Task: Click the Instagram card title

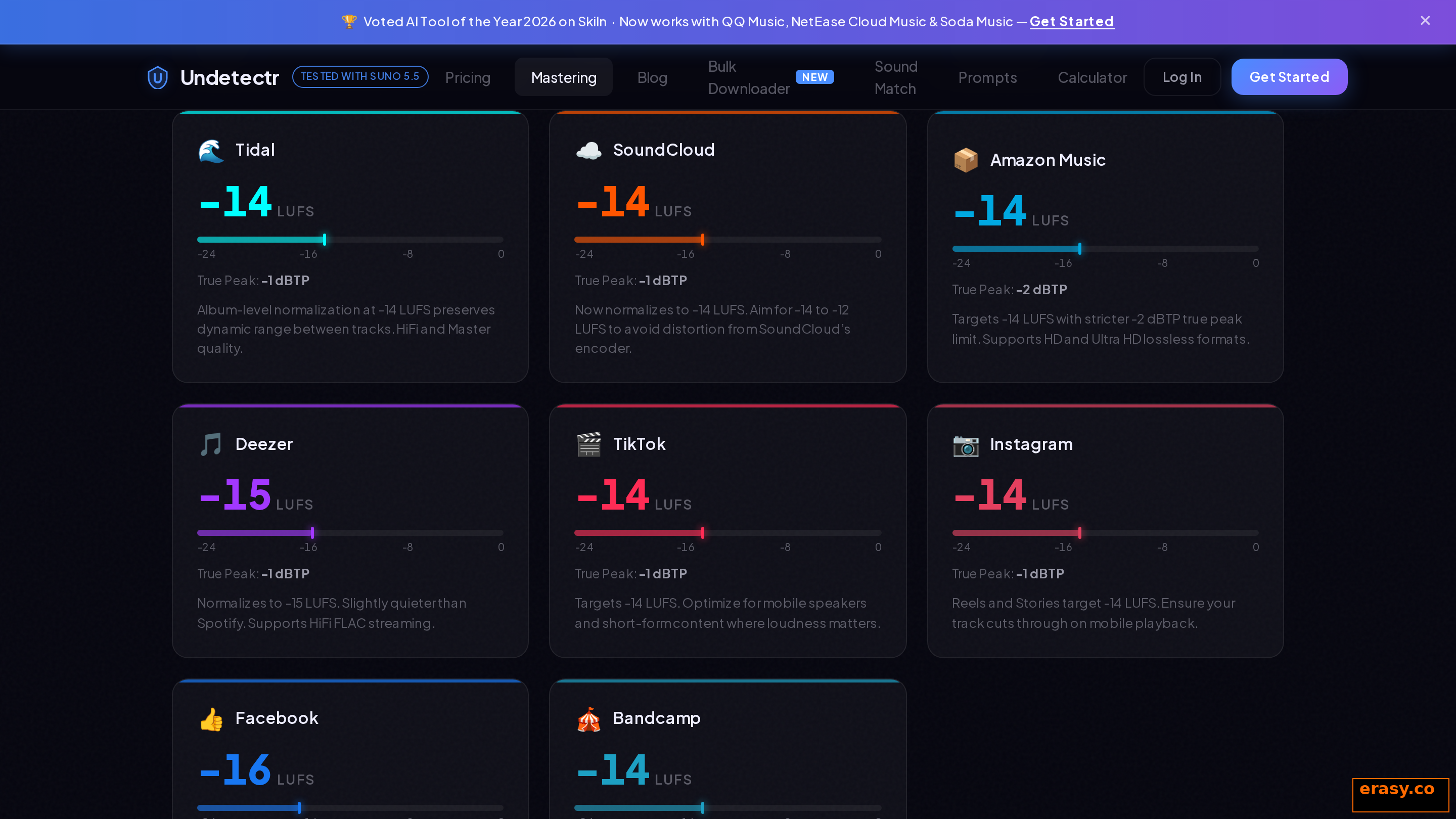Action: coord(1031,444)
